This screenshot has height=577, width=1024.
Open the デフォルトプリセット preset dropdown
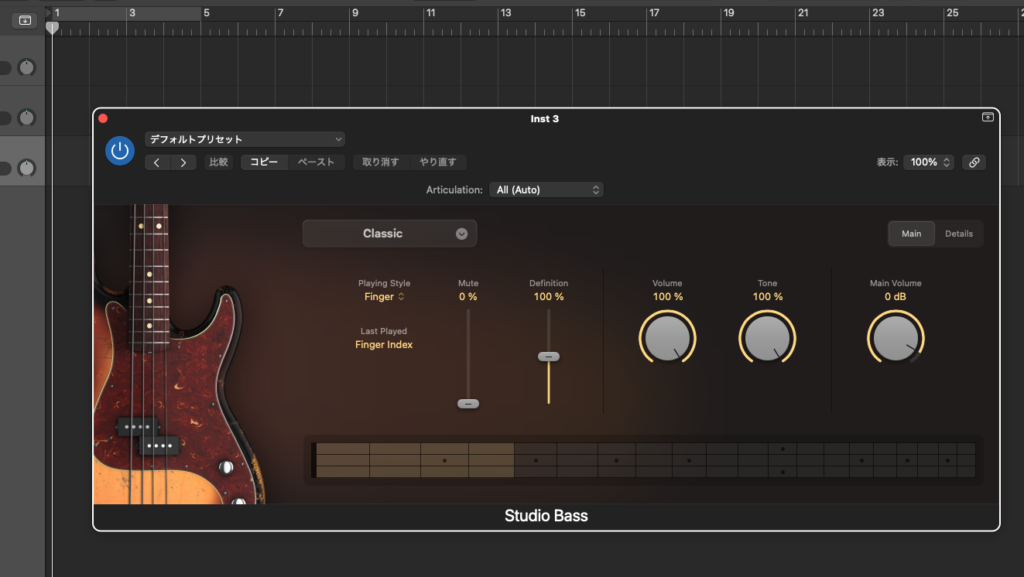(x=245, y=139)
